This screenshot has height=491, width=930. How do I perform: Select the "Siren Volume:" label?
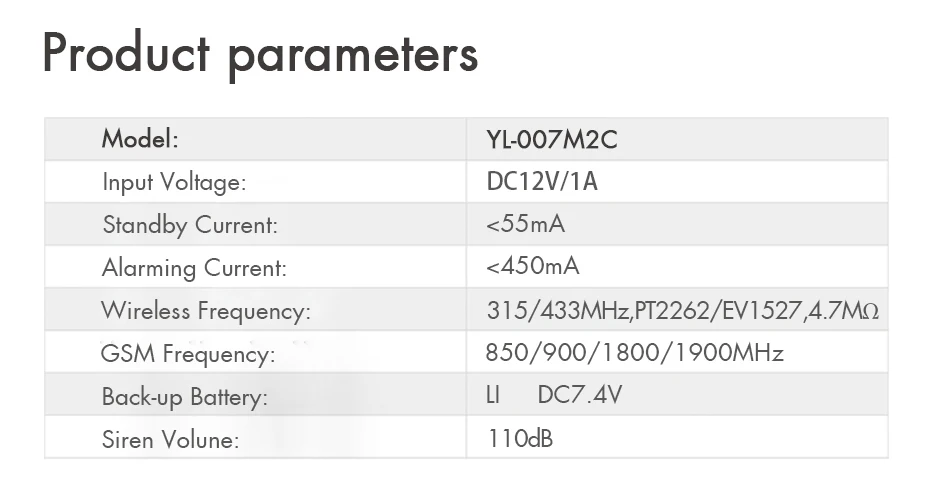point(170,440)
